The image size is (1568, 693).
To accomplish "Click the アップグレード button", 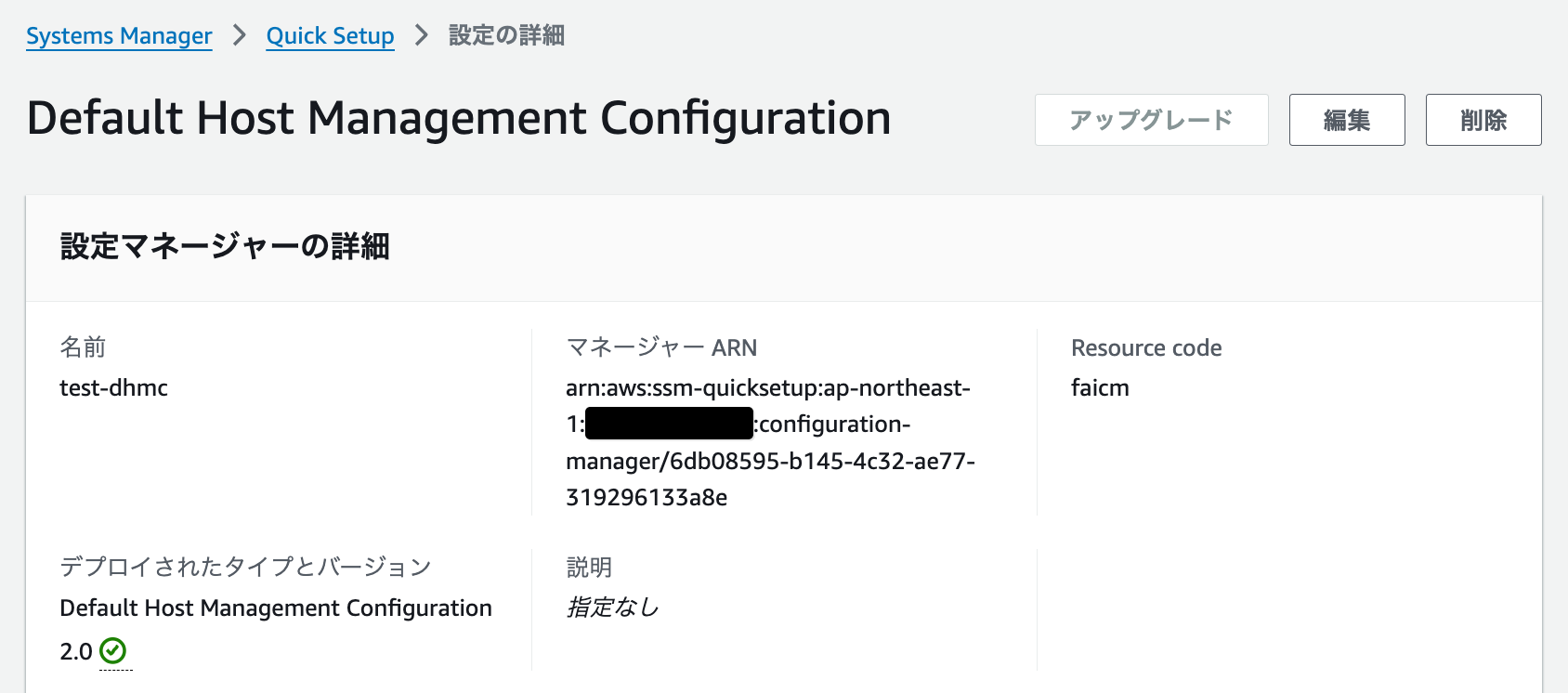I will click(1151, 120).
